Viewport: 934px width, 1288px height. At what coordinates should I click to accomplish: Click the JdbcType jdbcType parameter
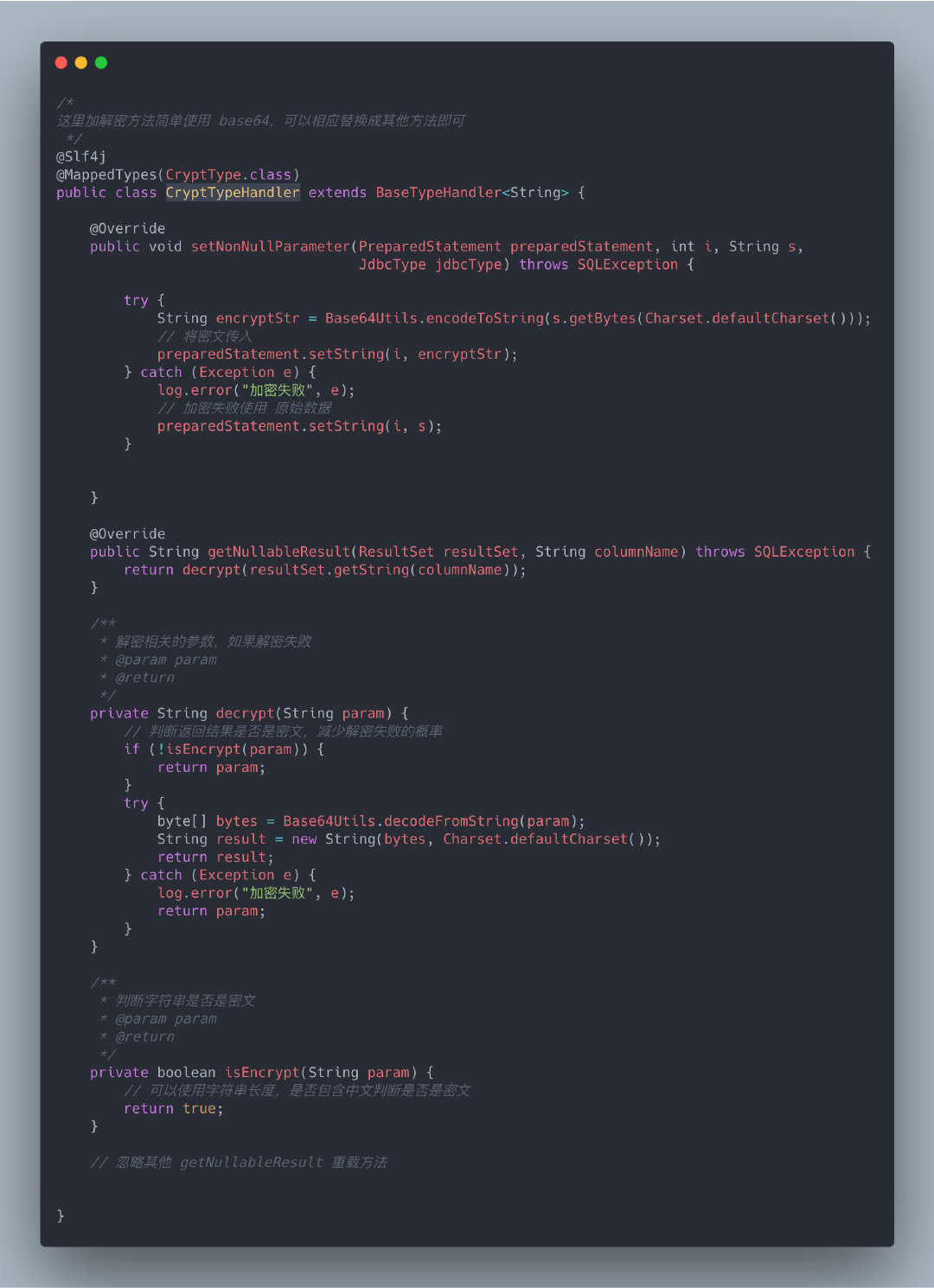pyautogui.click(x=430, y=265)
